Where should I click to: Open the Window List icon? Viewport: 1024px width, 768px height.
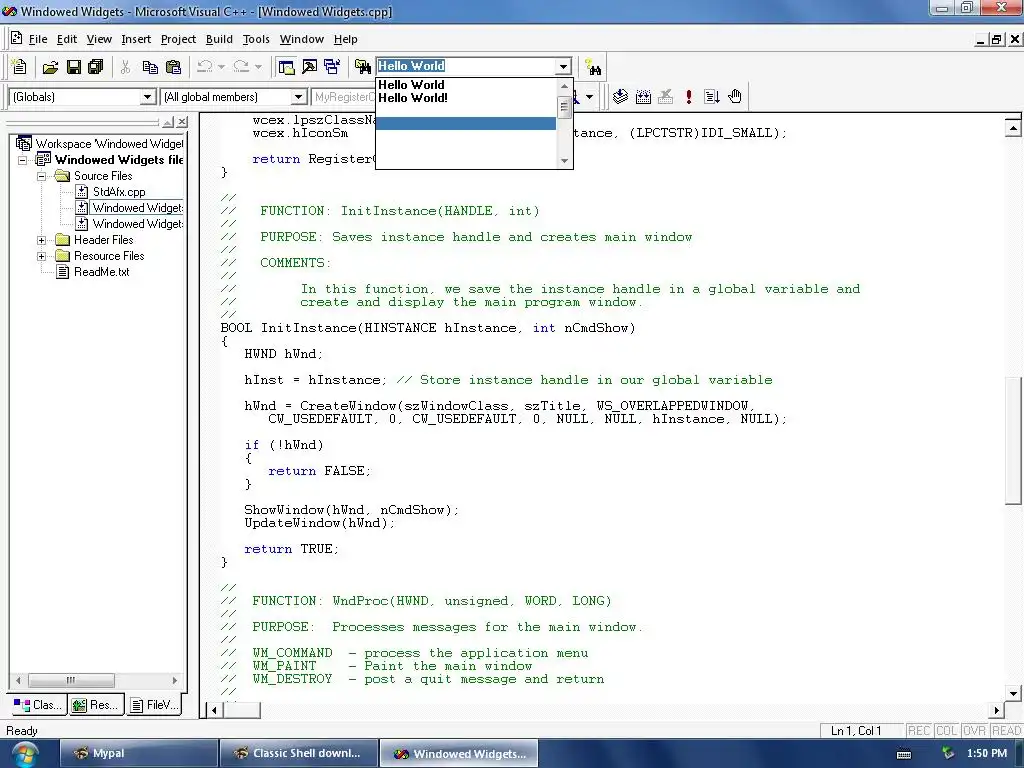coord(332,67)
